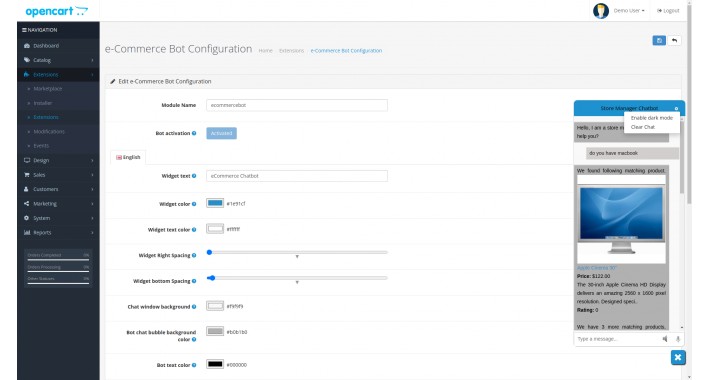Click the OpenCart logo

[57, 11]
